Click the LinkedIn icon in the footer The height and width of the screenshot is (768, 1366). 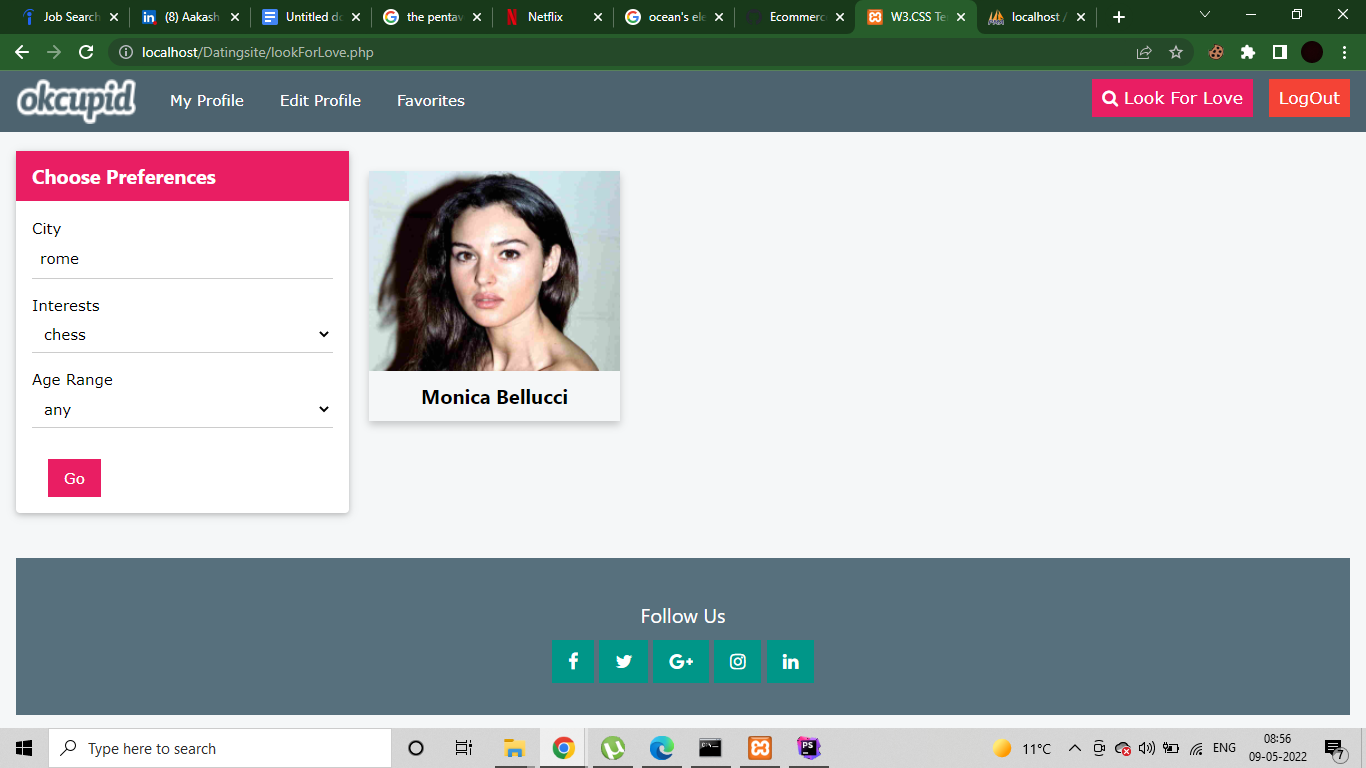(x=791, y=661)
